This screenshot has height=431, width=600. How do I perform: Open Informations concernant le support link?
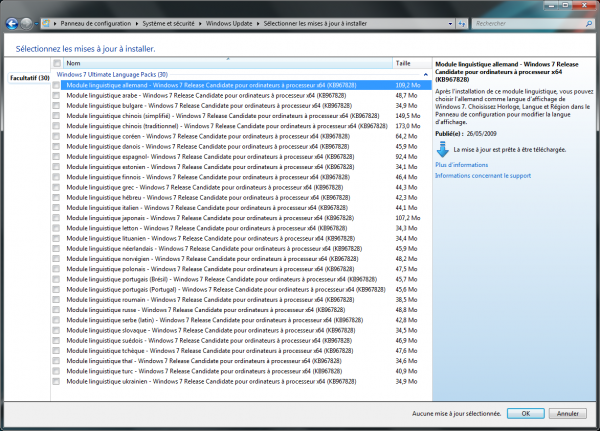[x=483, y=176]
